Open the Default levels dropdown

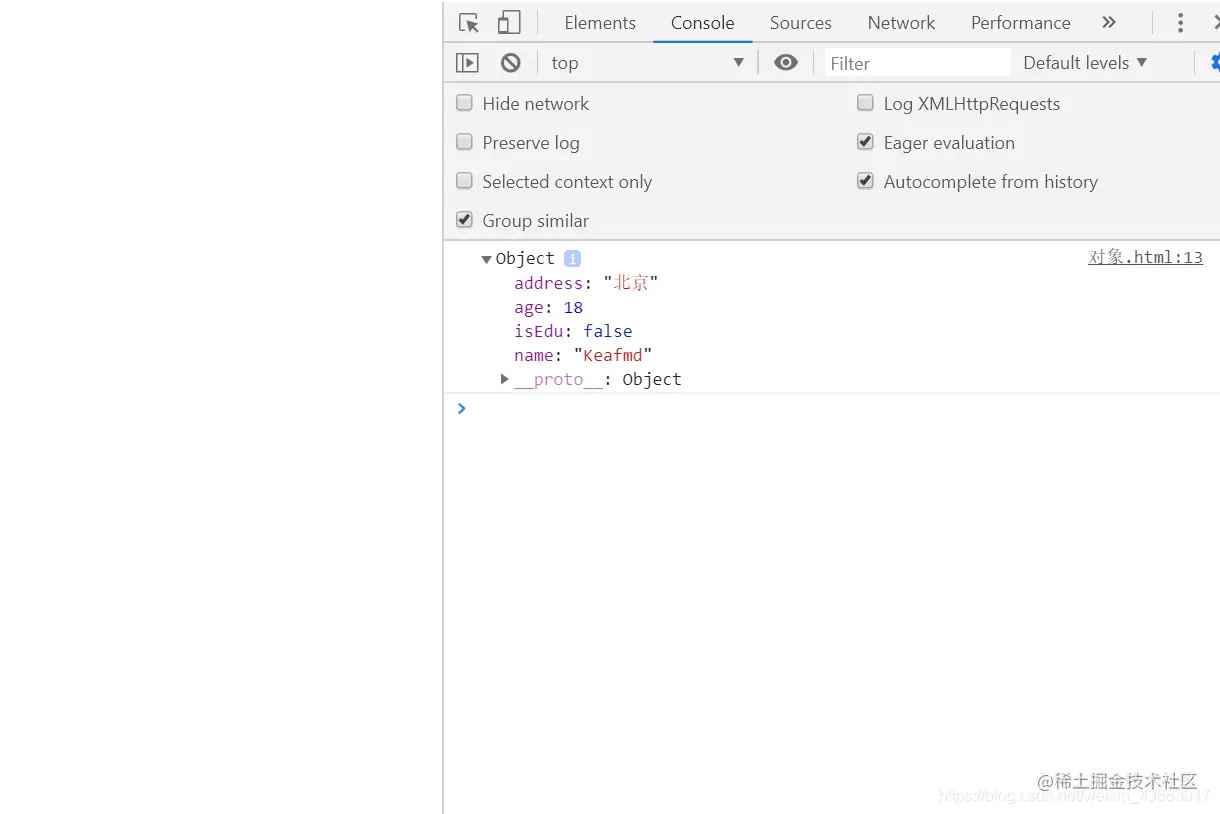point(1085,63)
